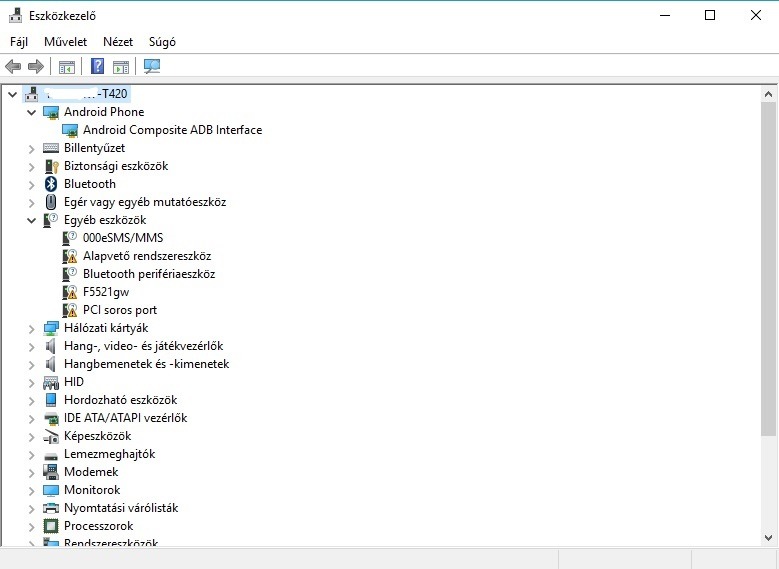Click the unknown device icon of 000eSMS/MMS

tap(70, 238)
